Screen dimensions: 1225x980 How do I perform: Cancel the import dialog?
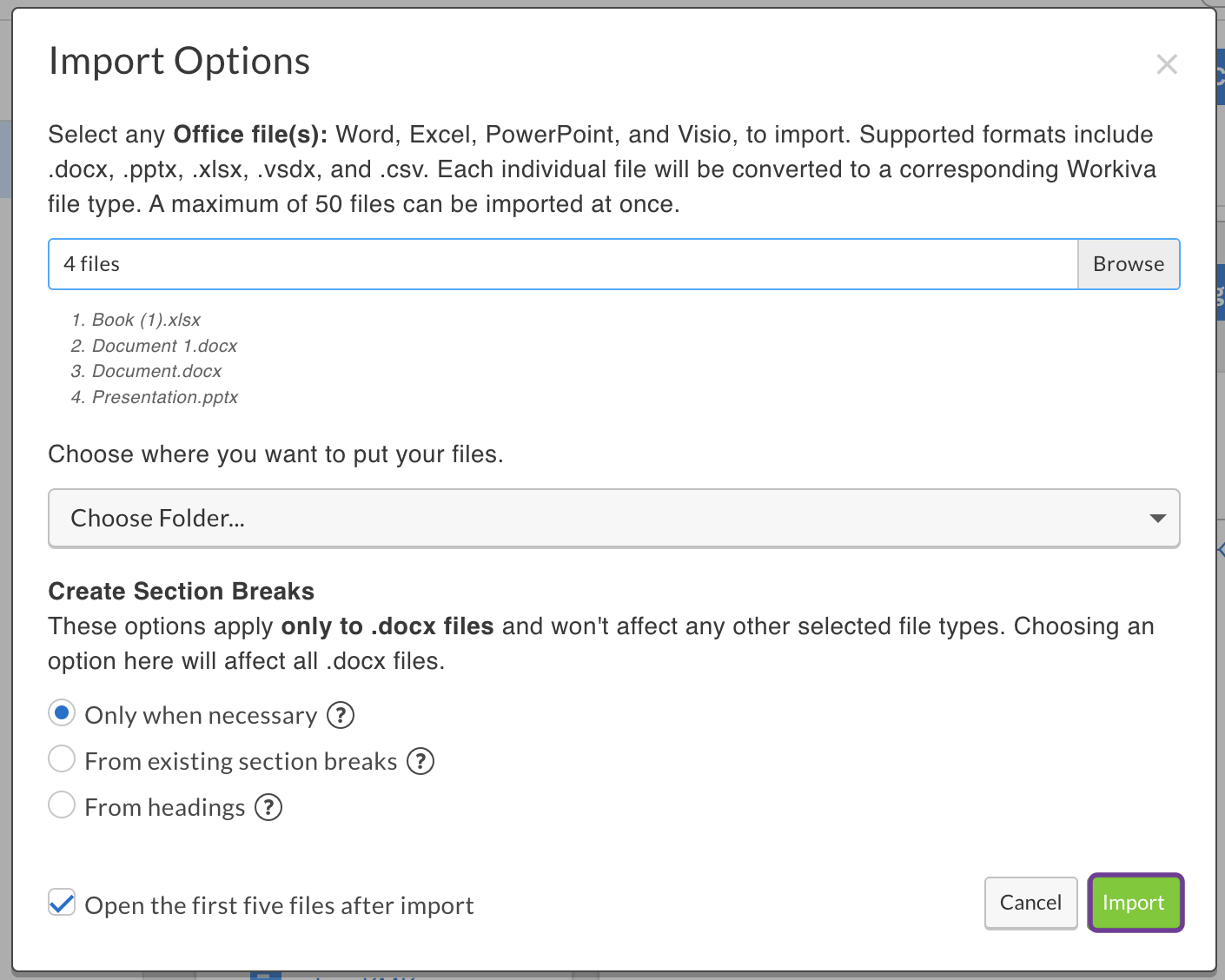point(1030,903)
